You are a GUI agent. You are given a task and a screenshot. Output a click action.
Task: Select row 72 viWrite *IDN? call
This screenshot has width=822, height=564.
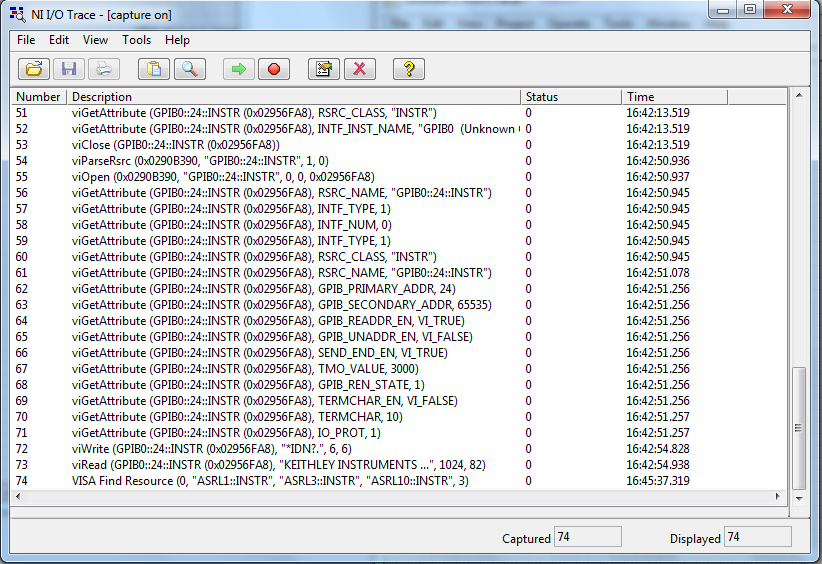(398, 449)
